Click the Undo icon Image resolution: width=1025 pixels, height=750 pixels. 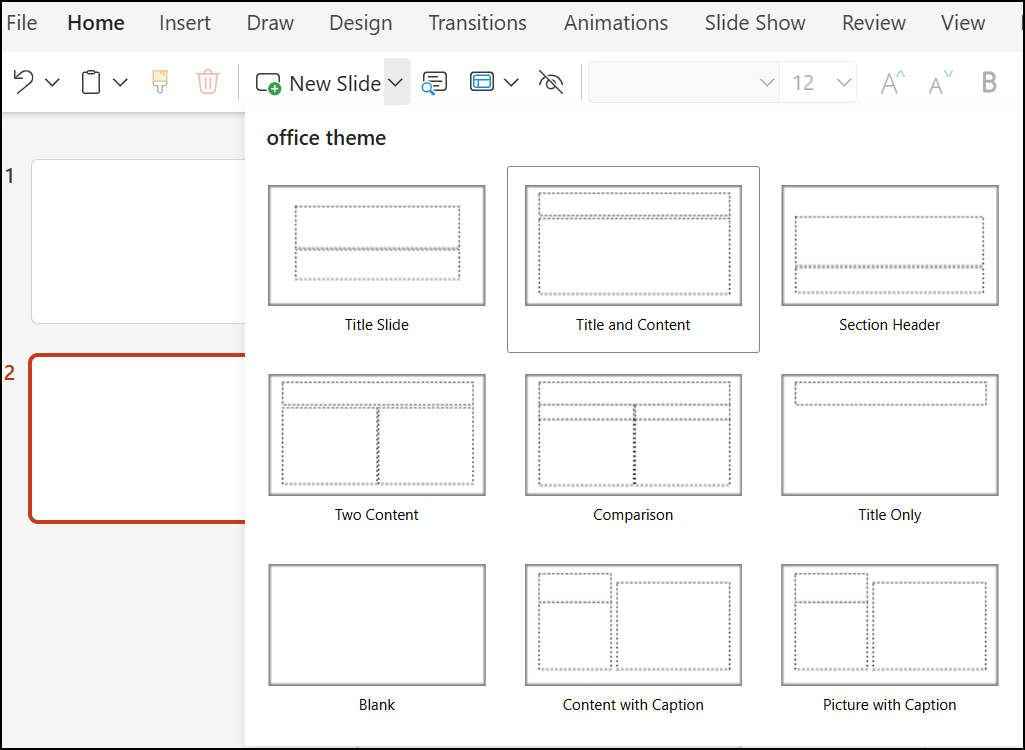click(x=22, y=82)
